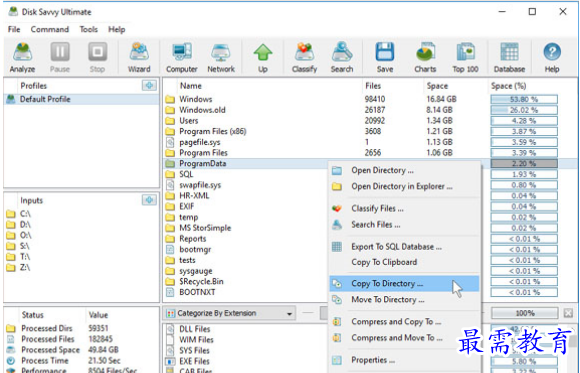This screenshot has height=373, width=580.
Task: Click the Pause toolbar icon
Action: tap(60, 57)
